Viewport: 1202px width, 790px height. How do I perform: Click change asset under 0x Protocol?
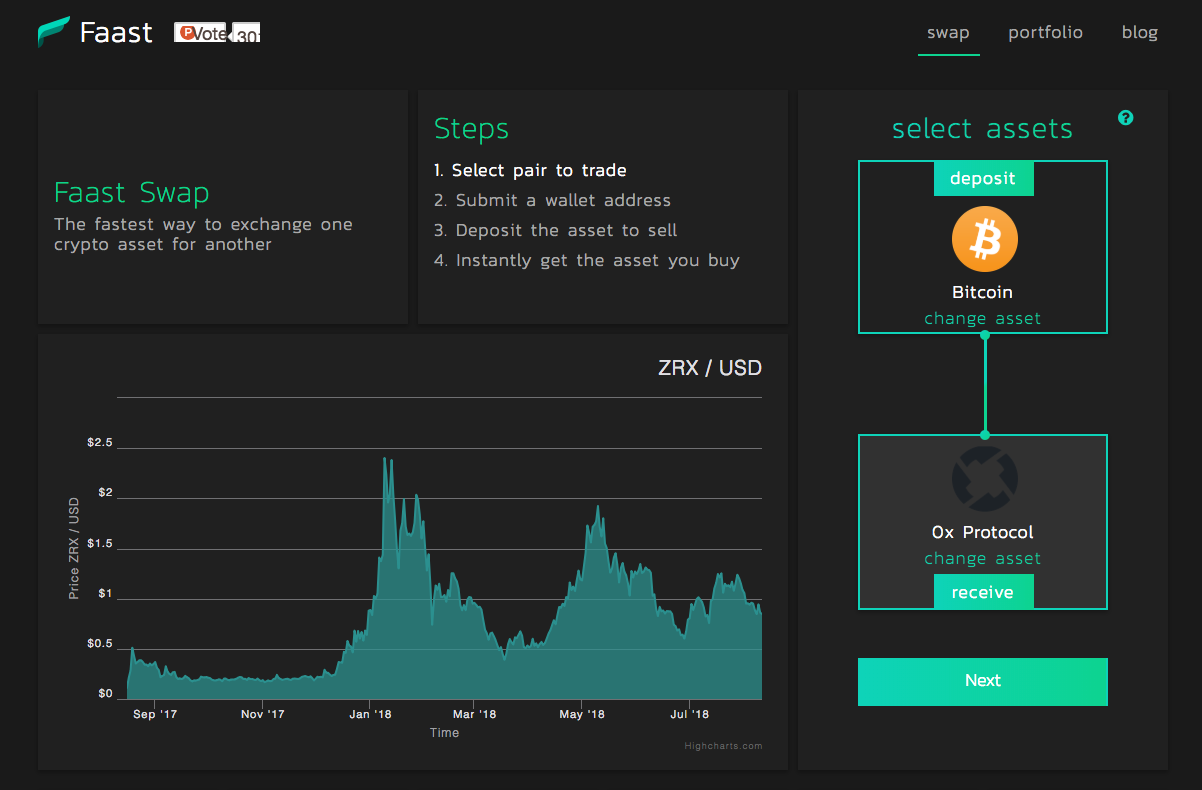click(983, 559)
